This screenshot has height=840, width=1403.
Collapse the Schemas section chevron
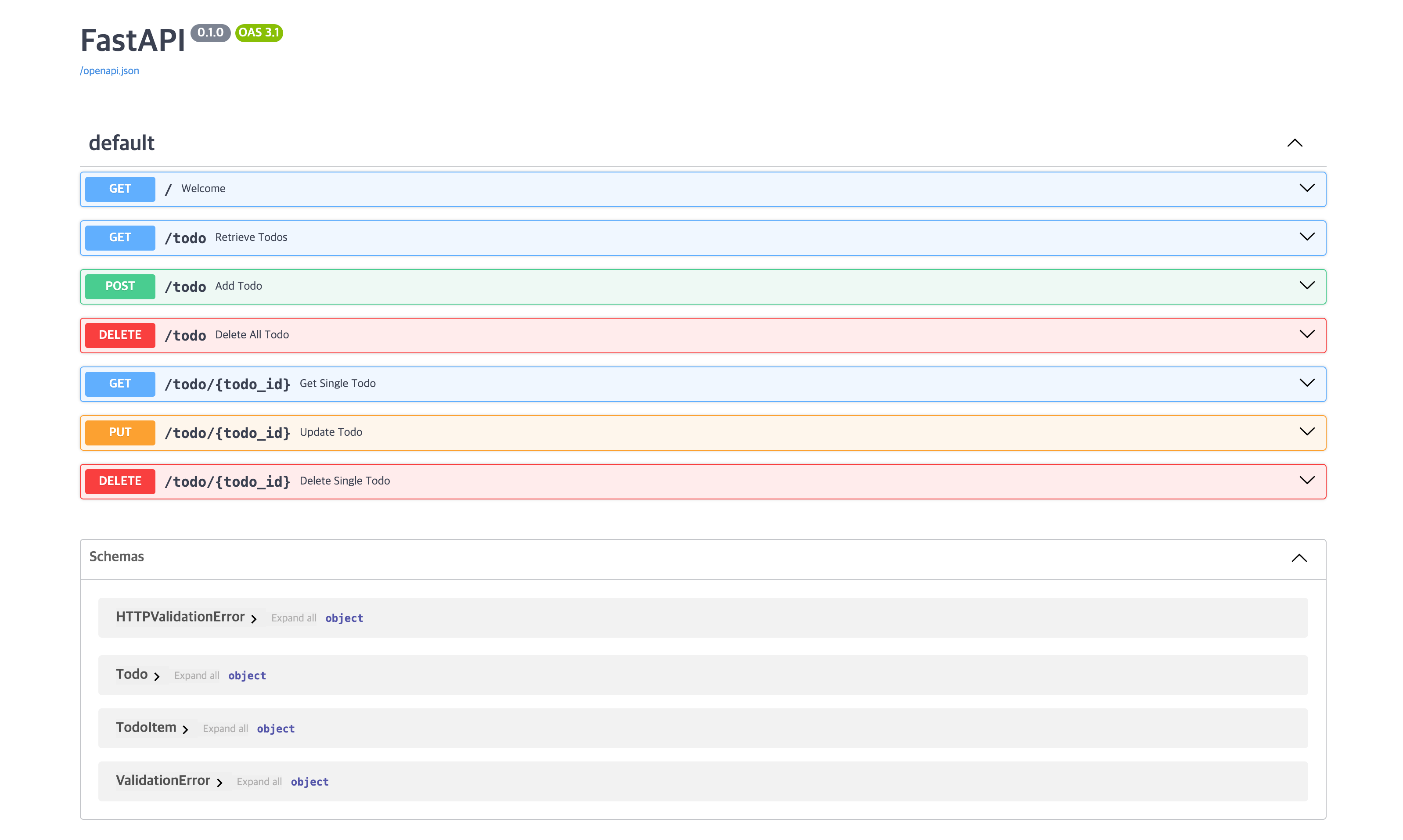[x=1299, y=557]
